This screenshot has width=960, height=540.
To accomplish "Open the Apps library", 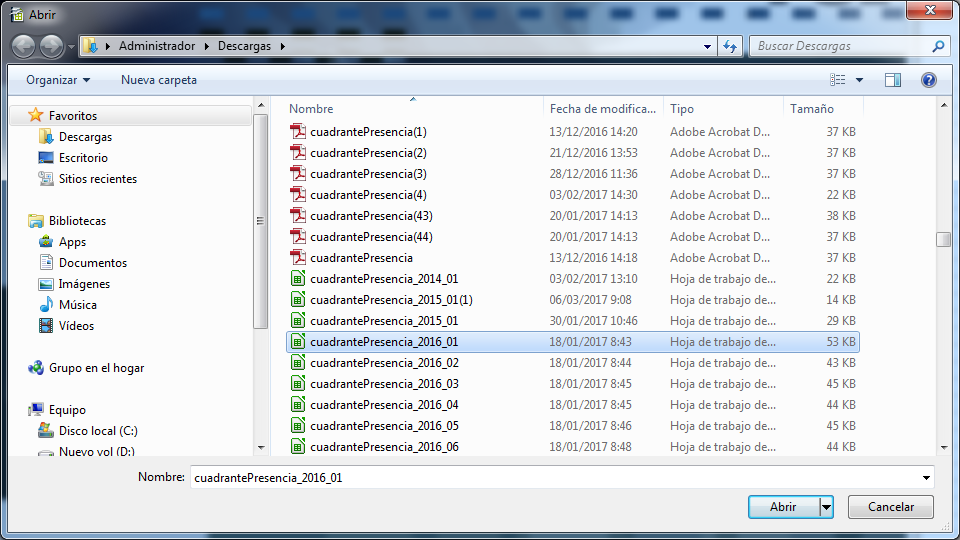I will point(72,242).
